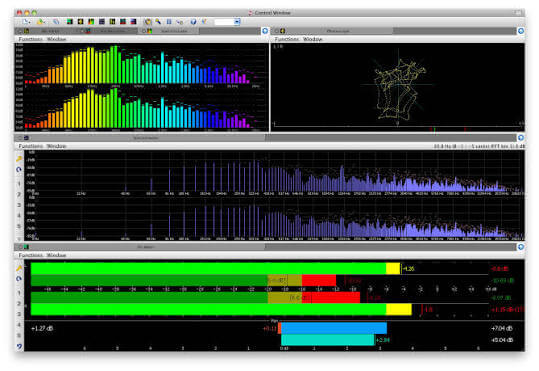Click the +5.04 dB readout
The width and height of the screenshot is (539, 371).
point(502,340)
